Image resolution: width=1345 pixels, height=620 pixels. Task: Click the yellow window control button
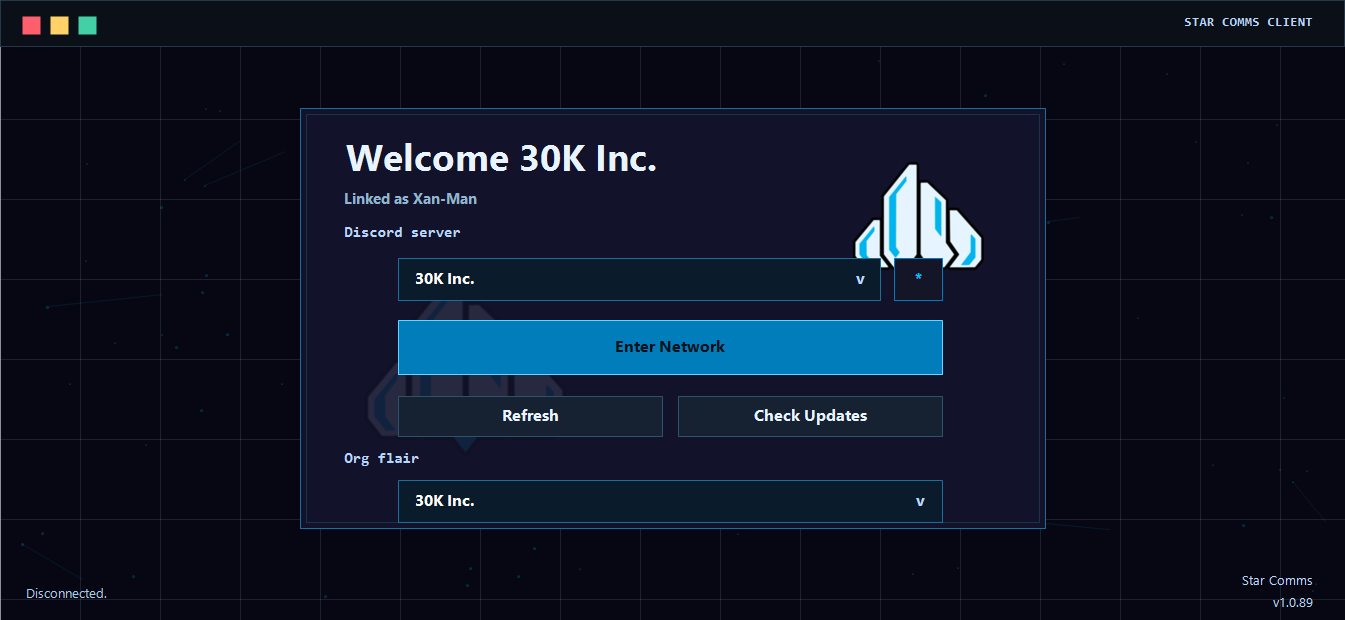click(x=60, y=25)
